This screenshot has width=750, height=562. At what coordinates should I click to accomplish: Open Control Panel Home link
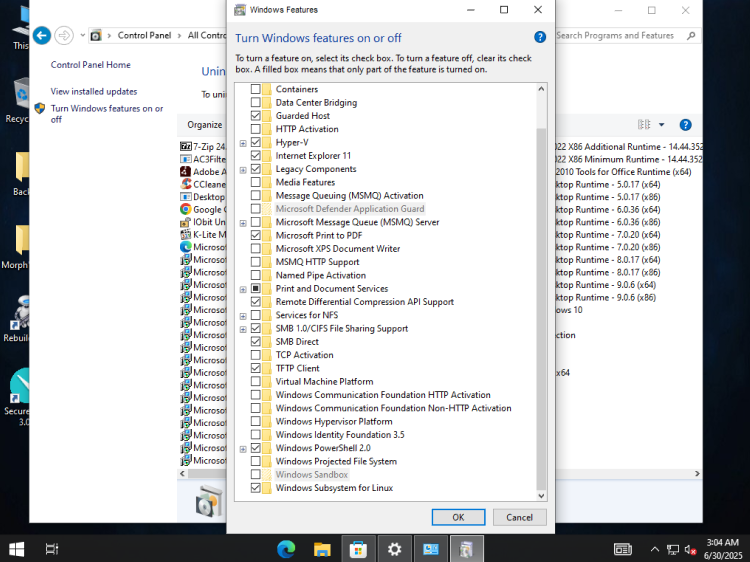coord(90,65)
